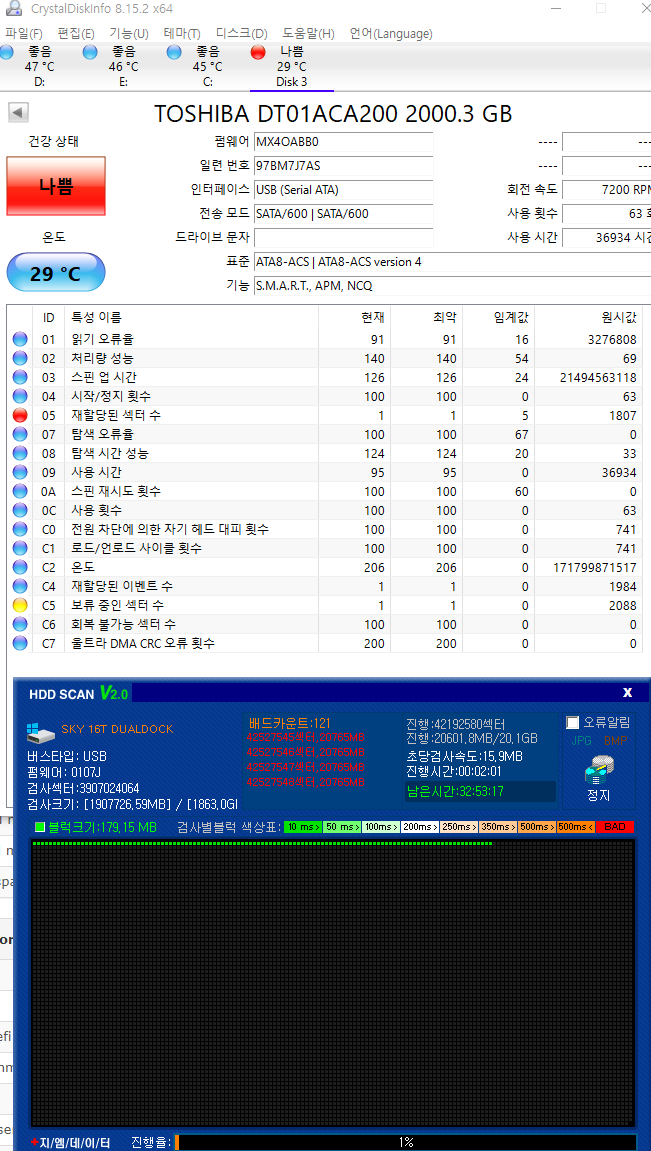Open the 디스크(D) menu
The width and height of the screenshot is (651, 1151).
click(x=241, y=33)
